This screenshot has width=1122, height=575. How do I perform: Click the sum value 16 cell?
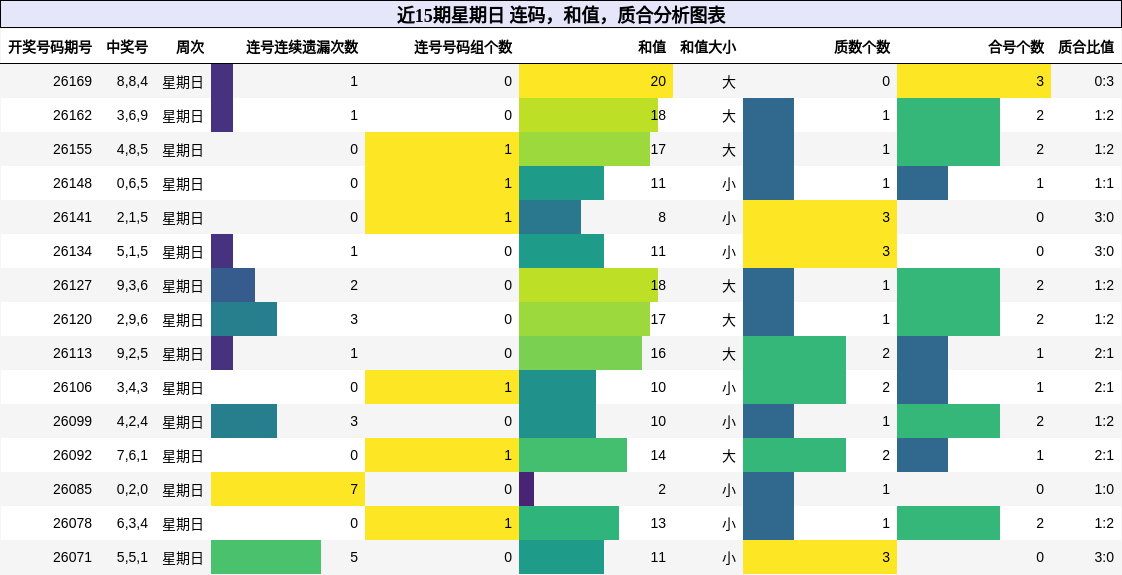(596, 353)
